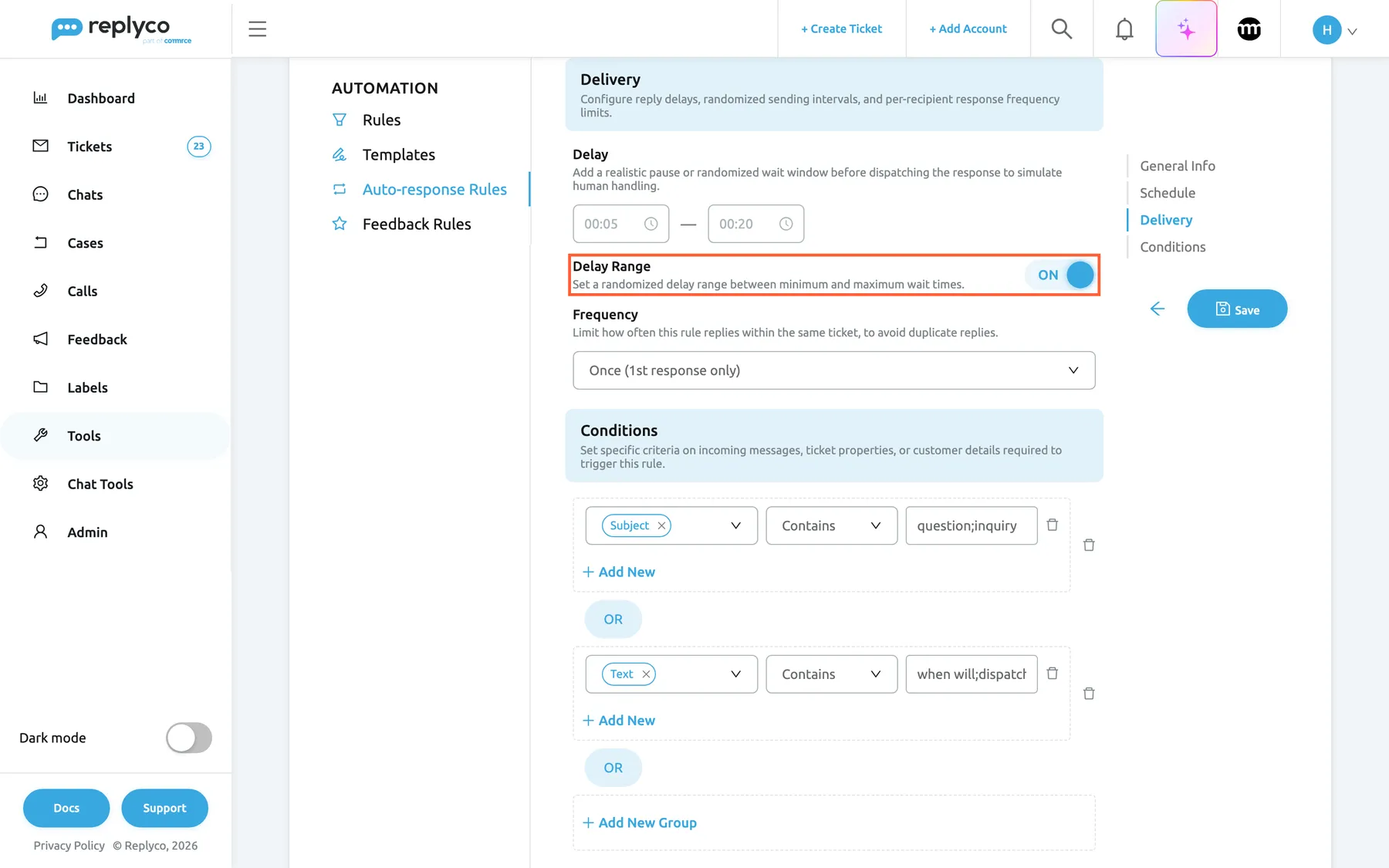Jump to General Info section
Viewport: 1389px width, 868px height.
[1177, 166]
